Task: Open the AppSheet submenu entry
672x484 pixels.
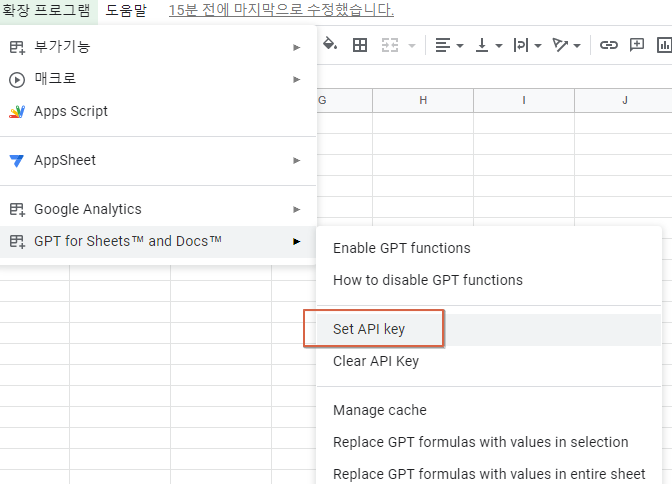Action: [x=158, y=160]
